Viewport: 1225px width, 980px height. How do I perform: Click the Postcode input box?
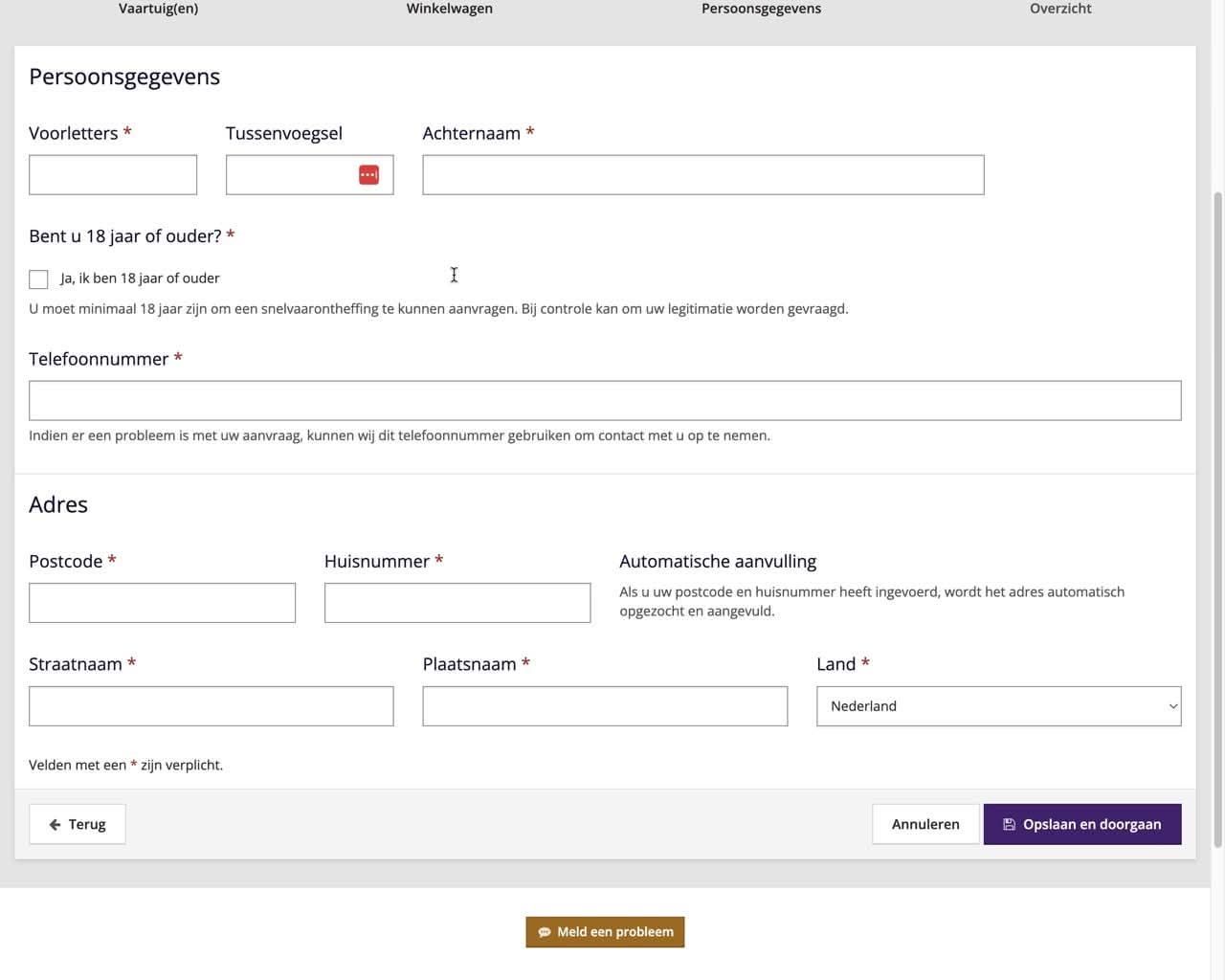tap(162, 603)
